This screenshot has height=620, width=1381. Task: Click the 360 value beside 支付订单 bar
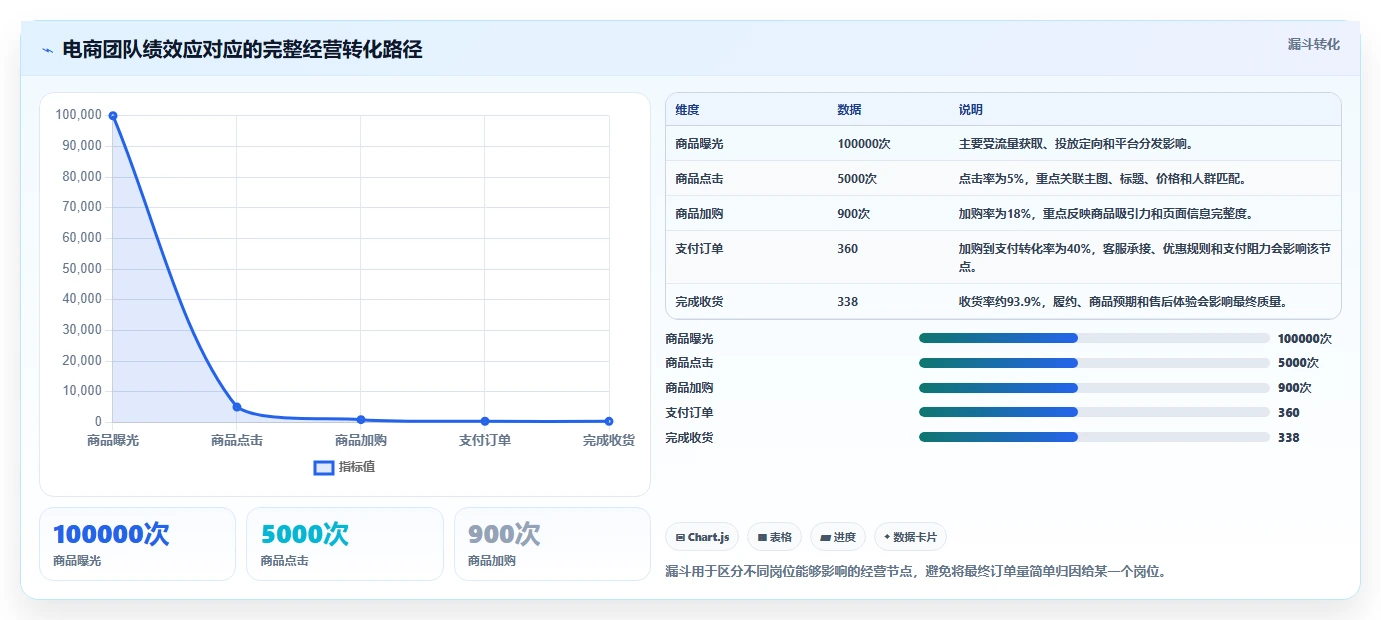pyautogui.click(x=1289, y=412)
